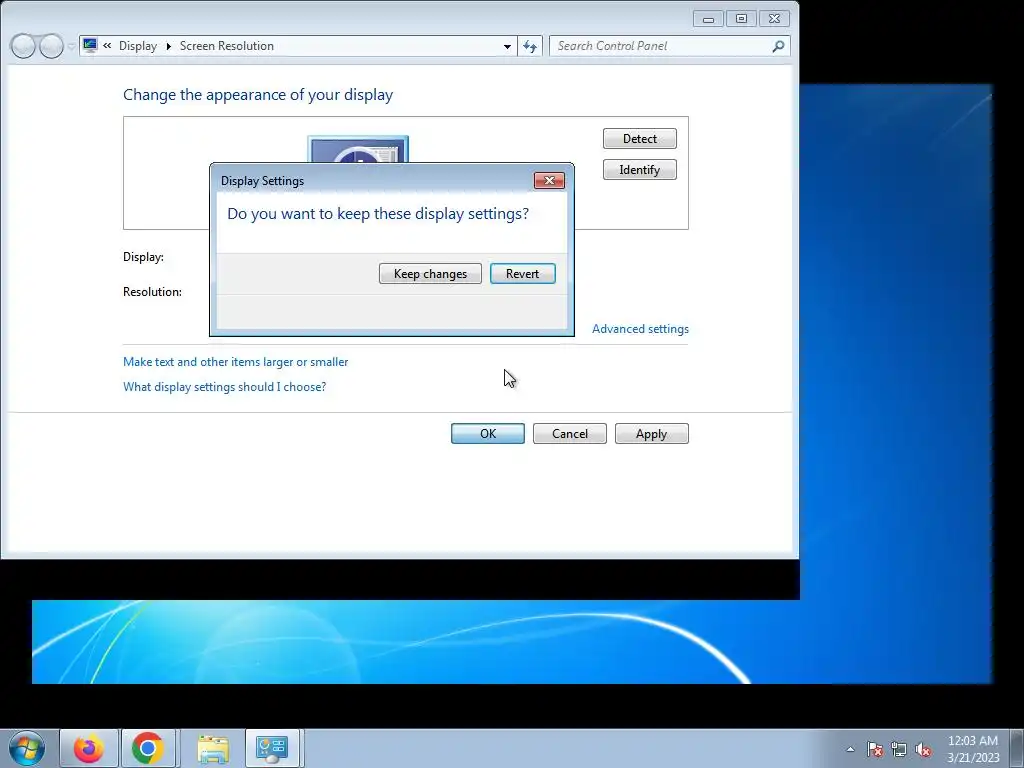Click Keep changes in Display Settings dialog

(x=430, y=274)
